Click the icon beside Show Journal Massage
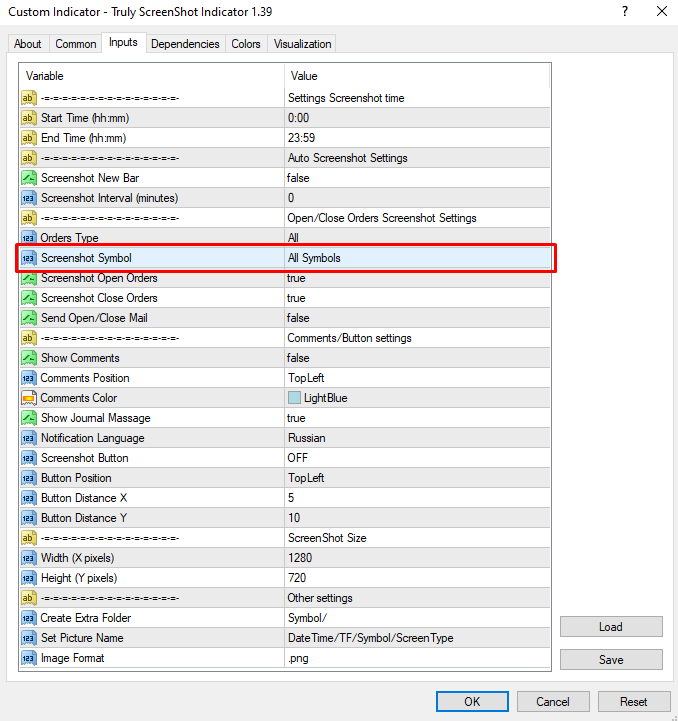 tap(29, 418)
